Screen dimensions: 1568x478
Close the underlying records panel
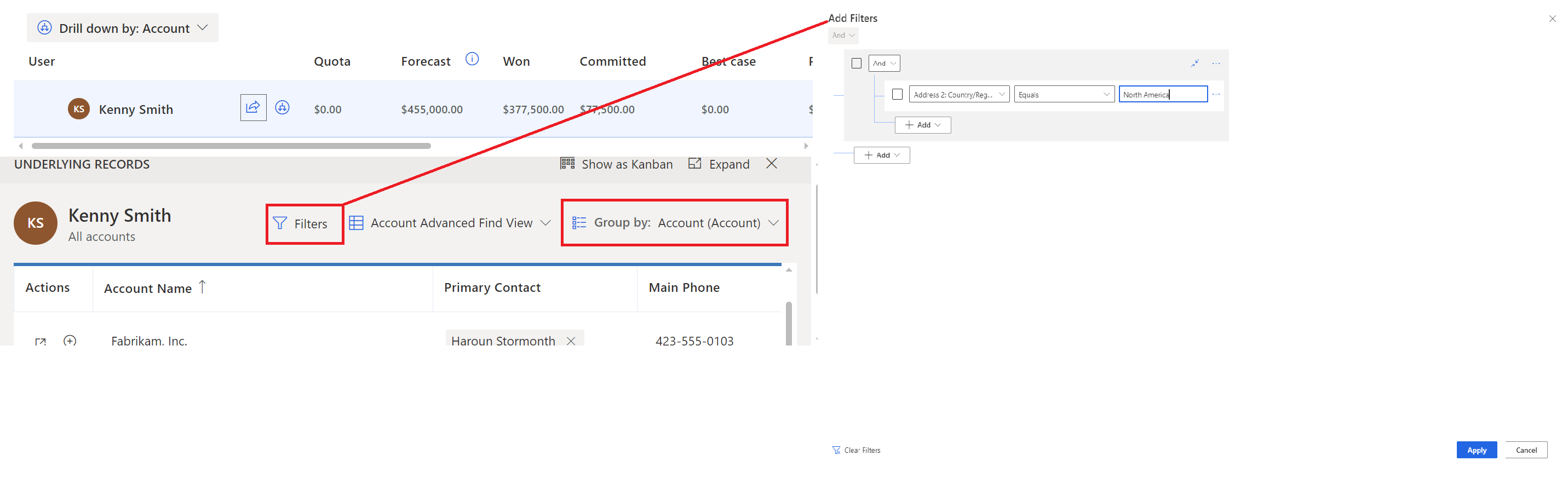coord(771,164)
